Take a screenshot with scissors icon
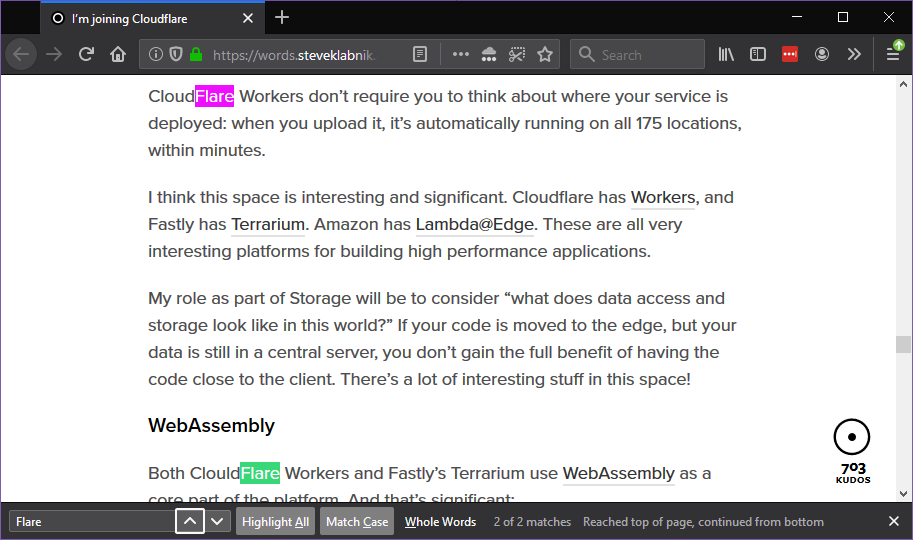 click(x=516, y=55)
